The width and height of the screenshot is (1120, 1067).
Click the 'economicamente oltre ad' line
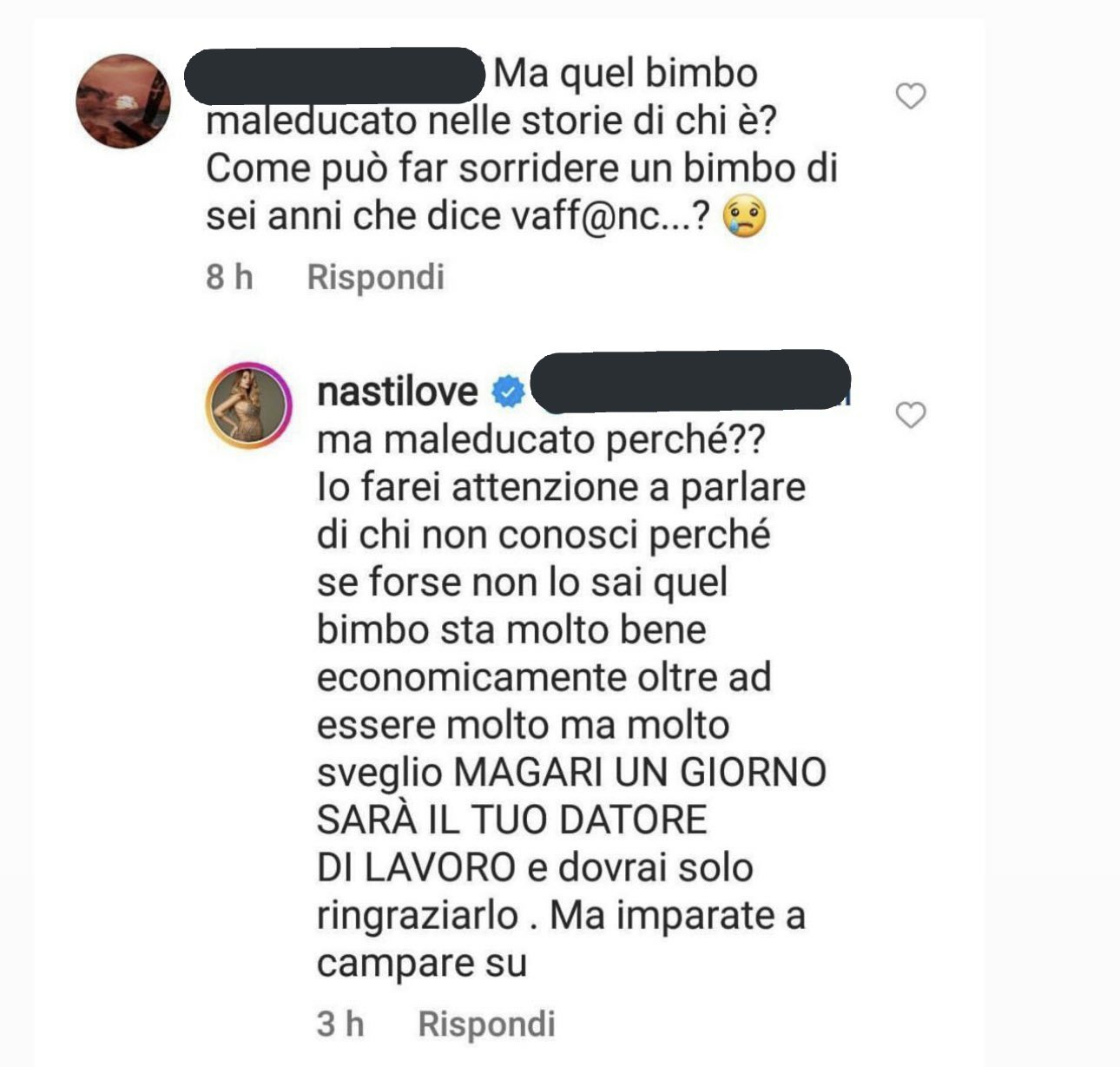544,677
